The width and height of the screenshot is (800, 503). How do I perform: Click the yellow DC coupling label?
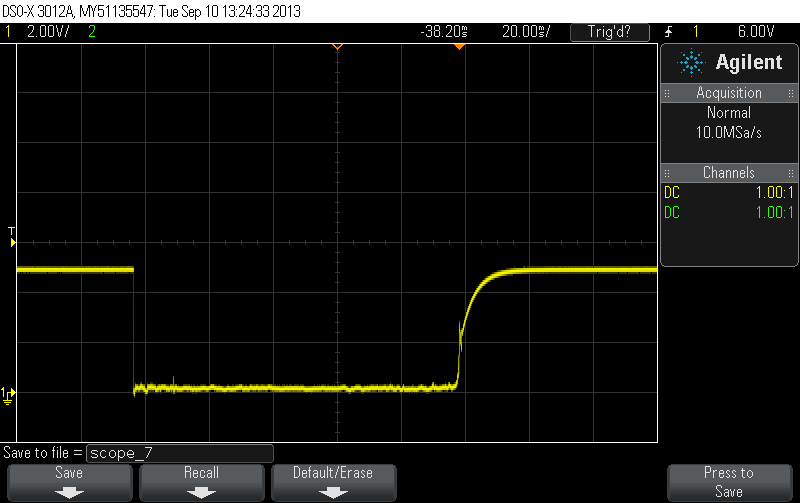(x=672, y=193)
